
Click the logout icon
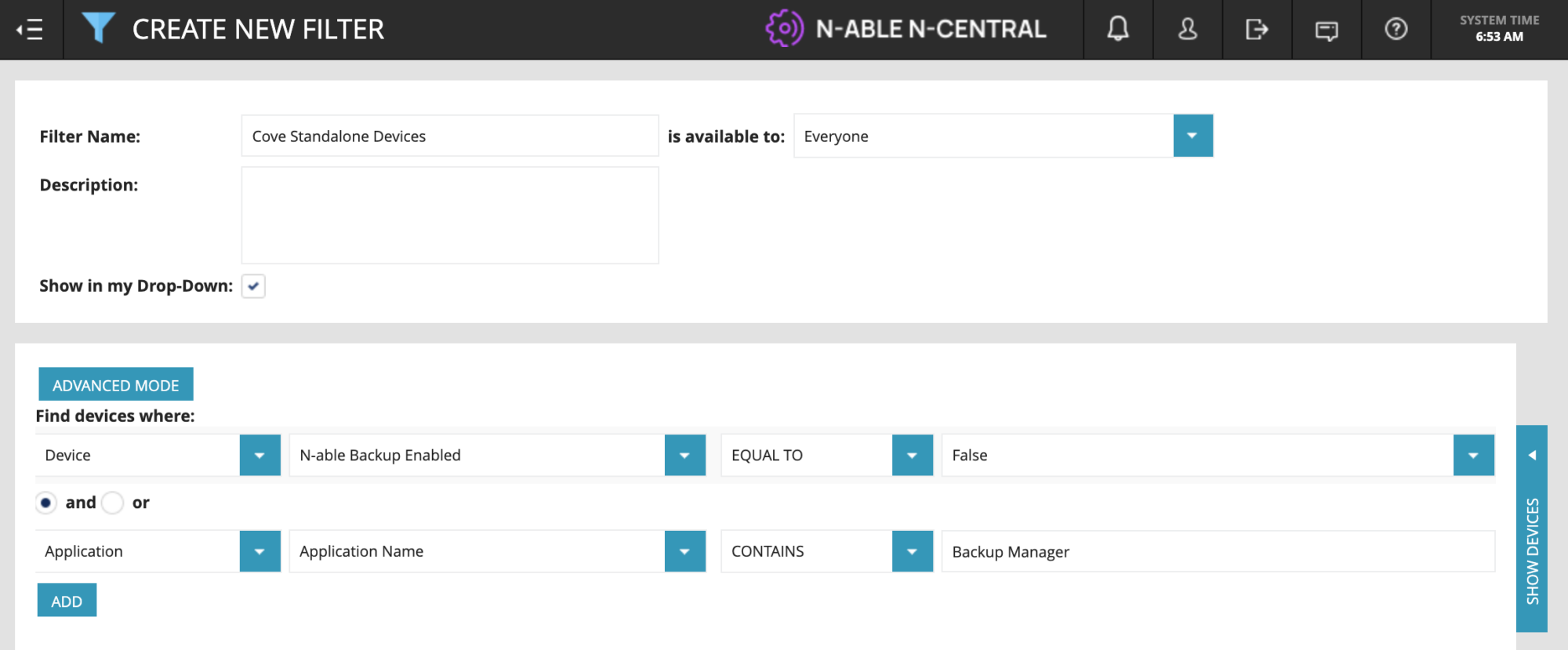point(1256,29)
